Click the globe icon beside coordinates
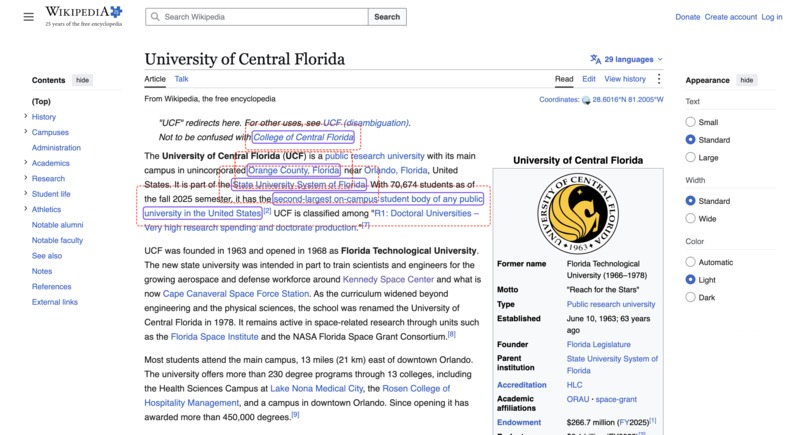 tap(586, 100)
